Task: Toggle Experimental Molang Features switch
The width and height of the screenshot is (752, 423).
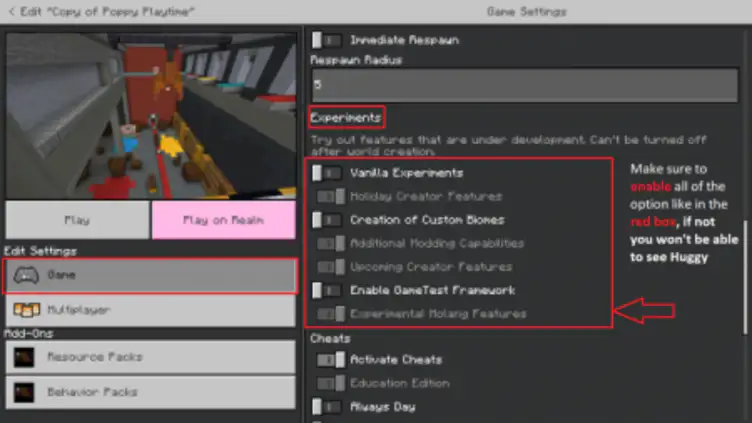Action: (331, 314)
